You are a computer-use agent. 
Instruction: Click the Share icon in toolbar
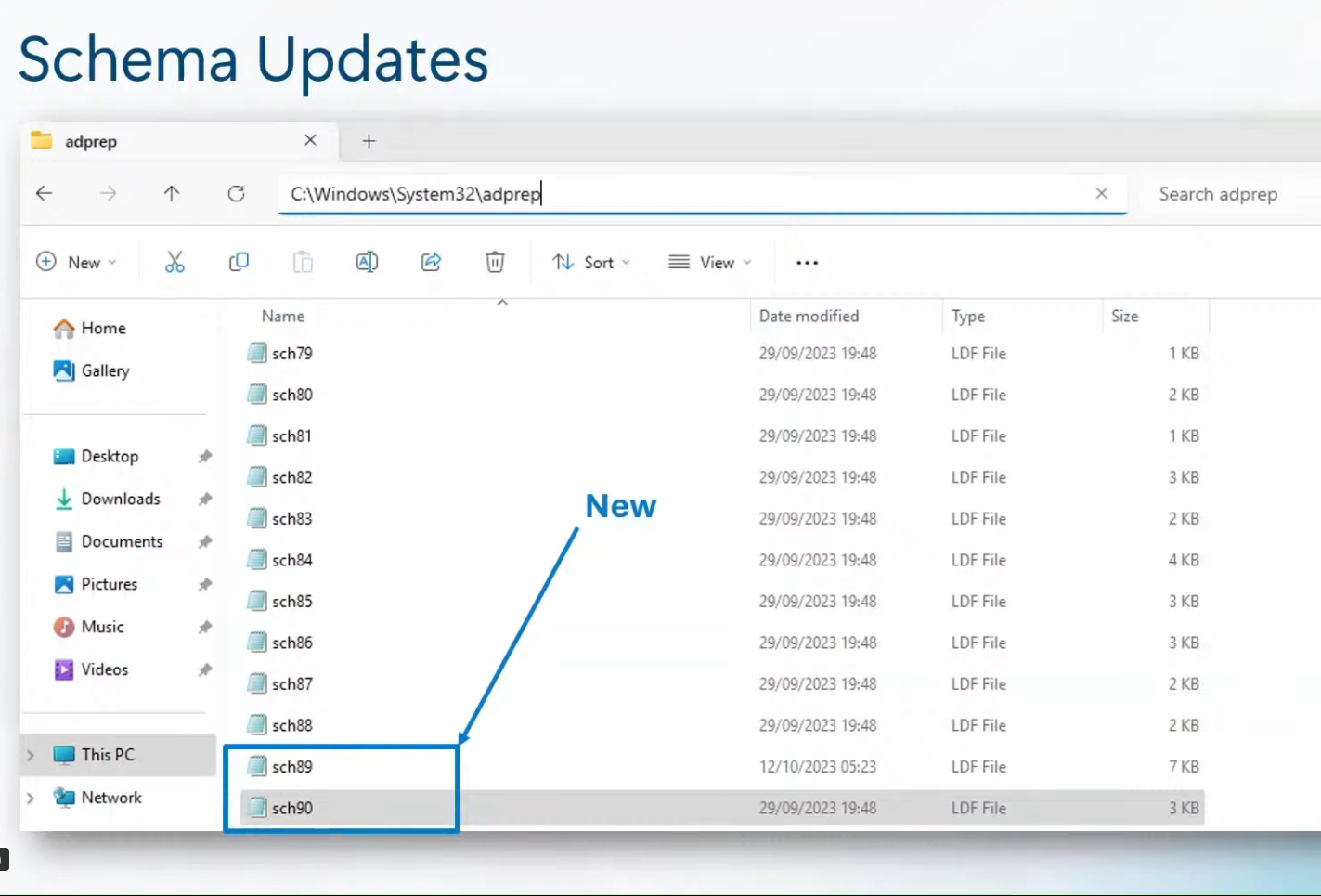tap(431, 263)
